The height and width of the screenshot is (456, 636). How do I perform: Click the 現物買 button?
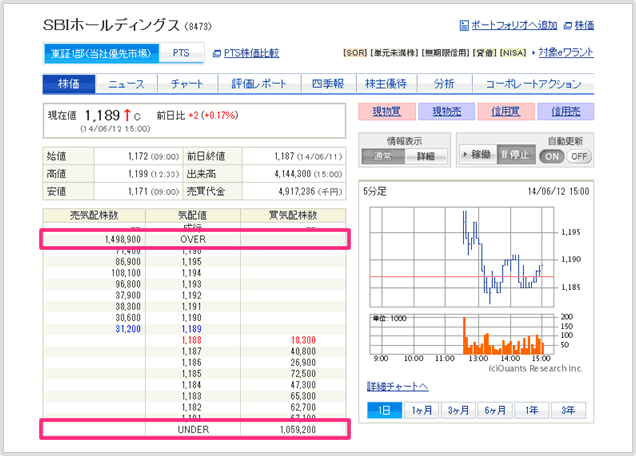click(x=387, y=112)
